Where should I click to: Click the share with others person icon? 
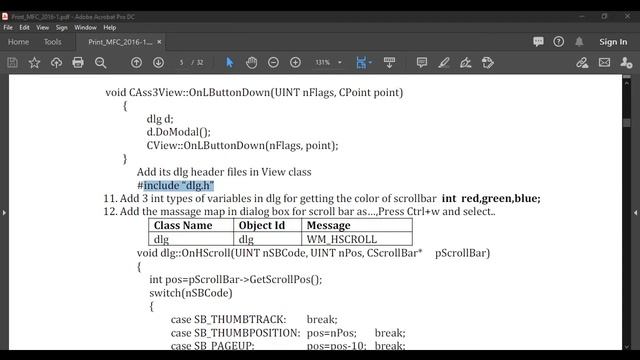pyautogui.click(x=626, y=62)
